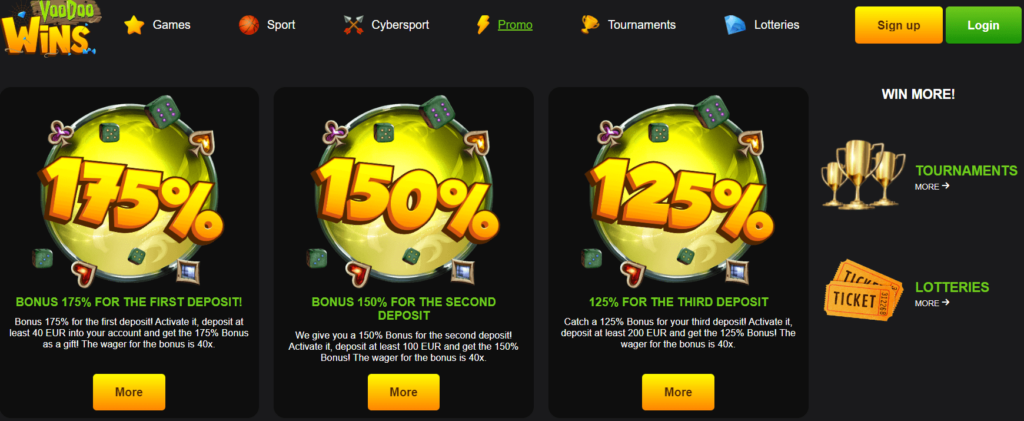Click the basketball icon for Sport

[249, 25]
